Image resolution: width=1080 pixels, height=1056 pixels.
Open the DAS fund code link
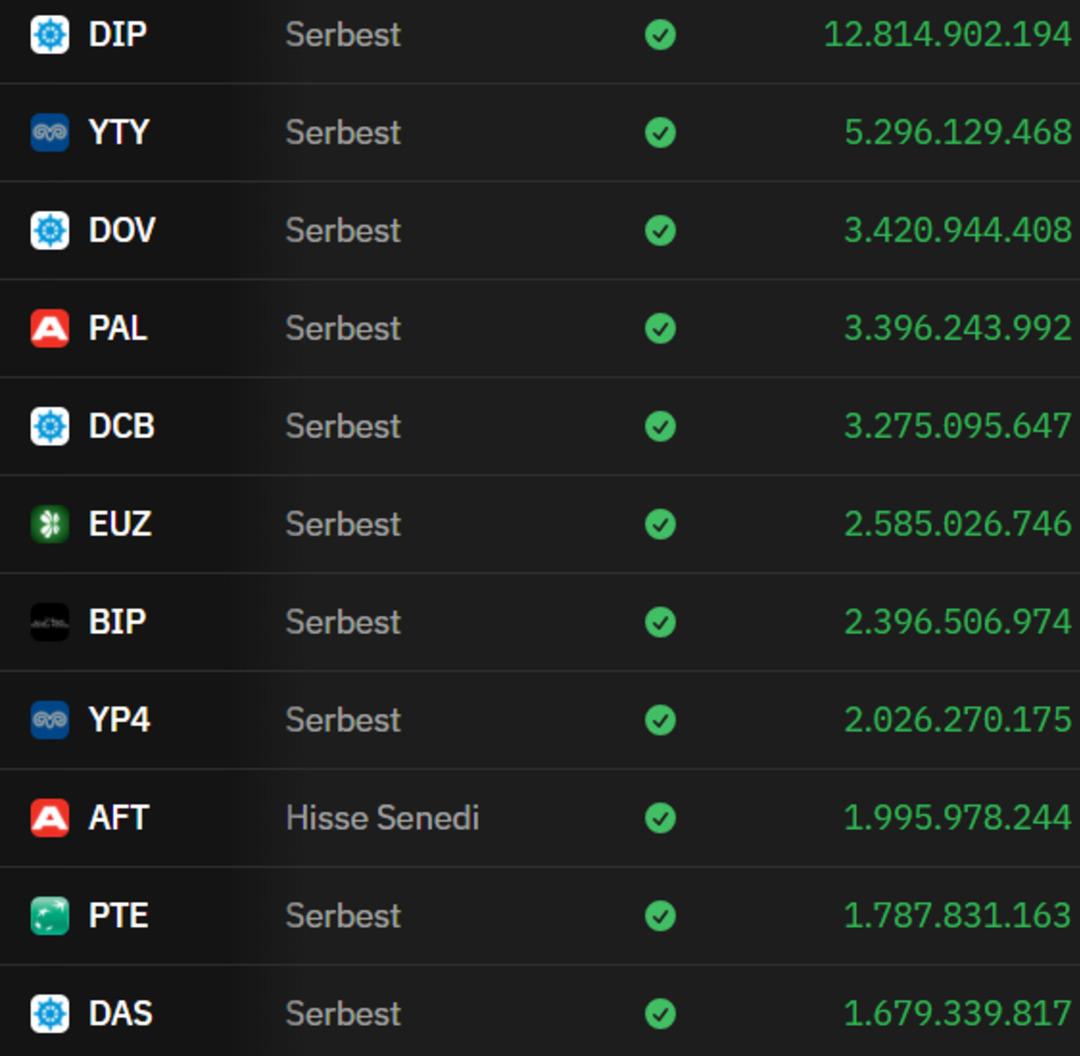[x=121, y=1014]
